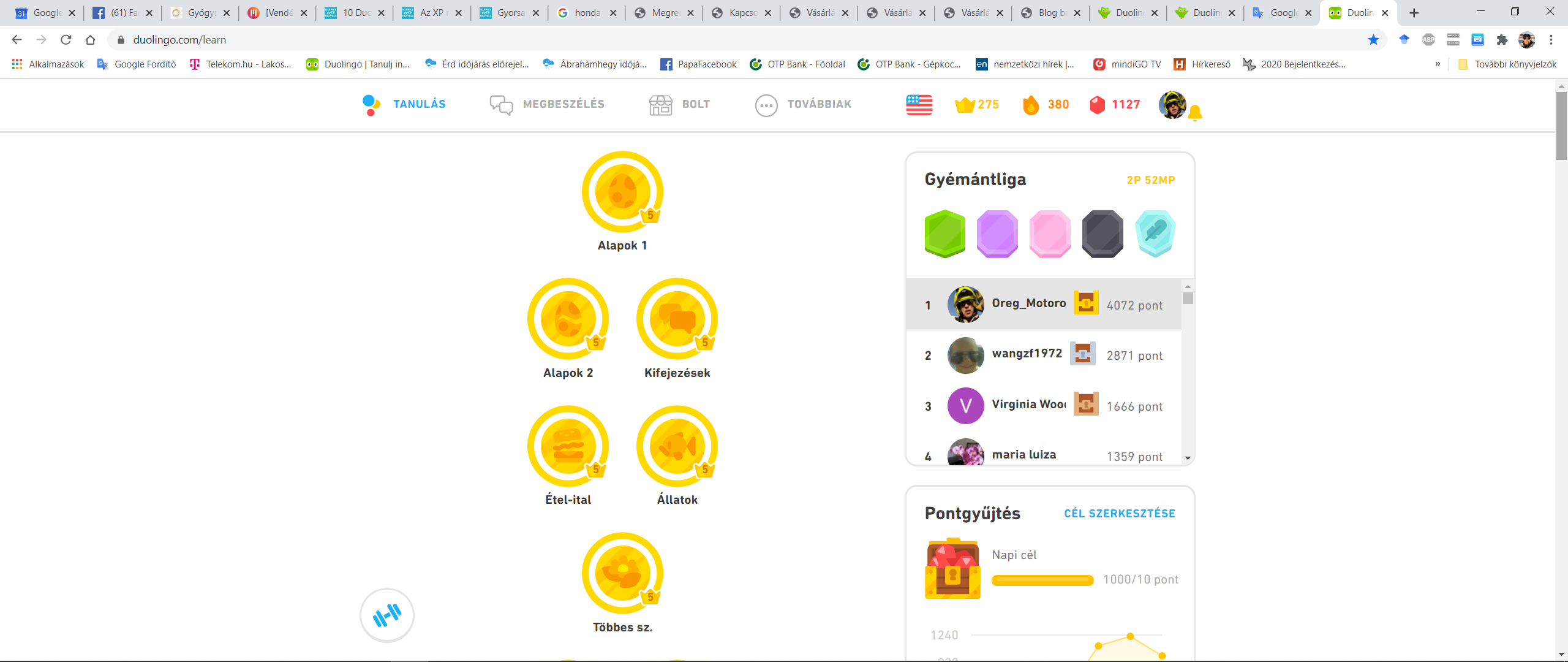Open További könyvjelzők folder
The image size is (1568, 662).
(1507, 64)
